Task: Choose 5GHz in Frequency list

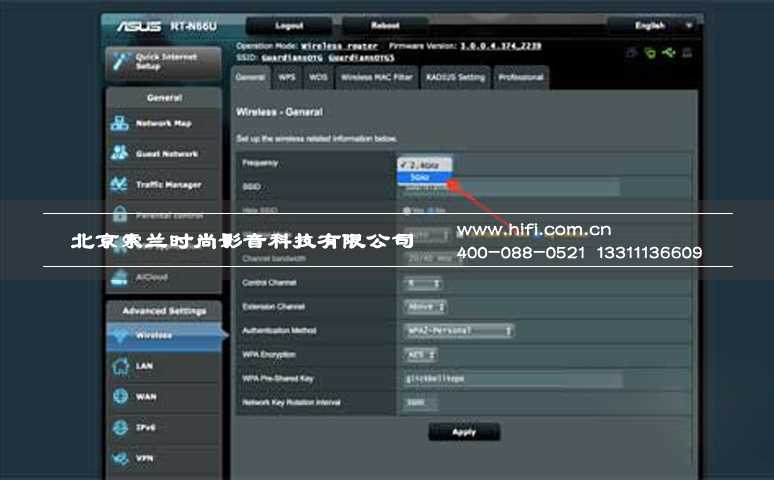Action: point(425,177)
